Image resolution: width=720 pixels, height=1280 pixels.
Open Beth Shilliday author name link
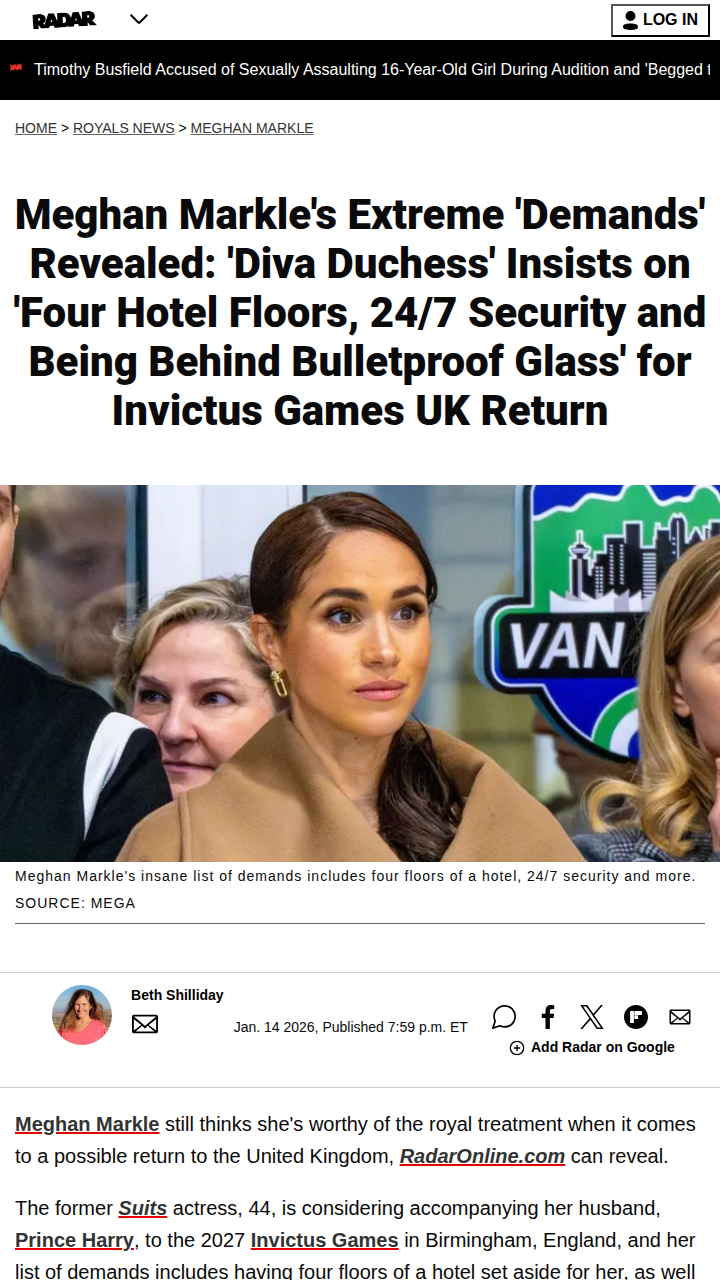(x=177, y=995)
